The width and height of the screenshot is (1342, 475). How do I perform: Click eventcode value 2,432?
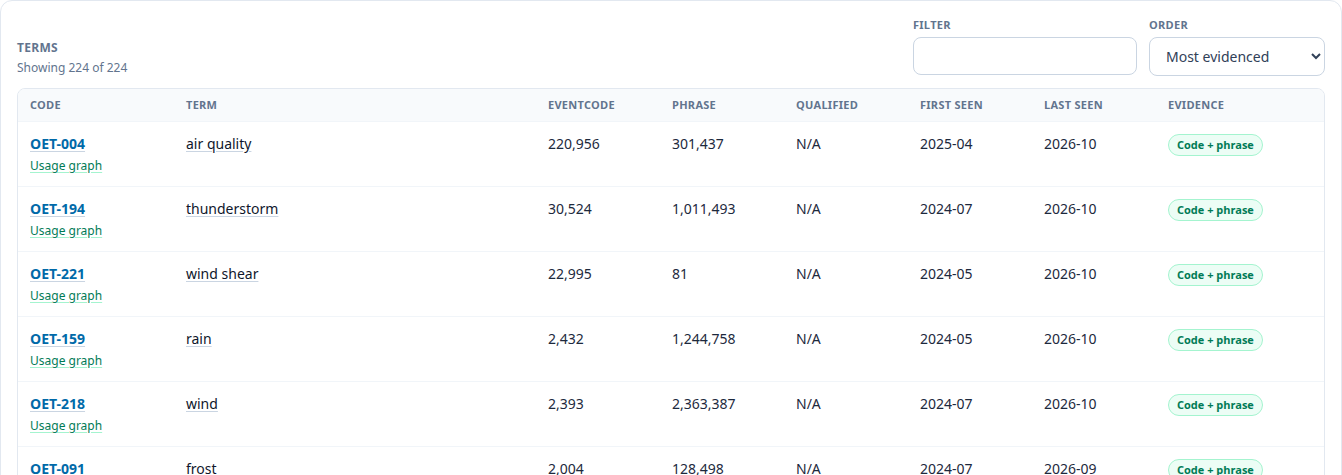[566, 339]
